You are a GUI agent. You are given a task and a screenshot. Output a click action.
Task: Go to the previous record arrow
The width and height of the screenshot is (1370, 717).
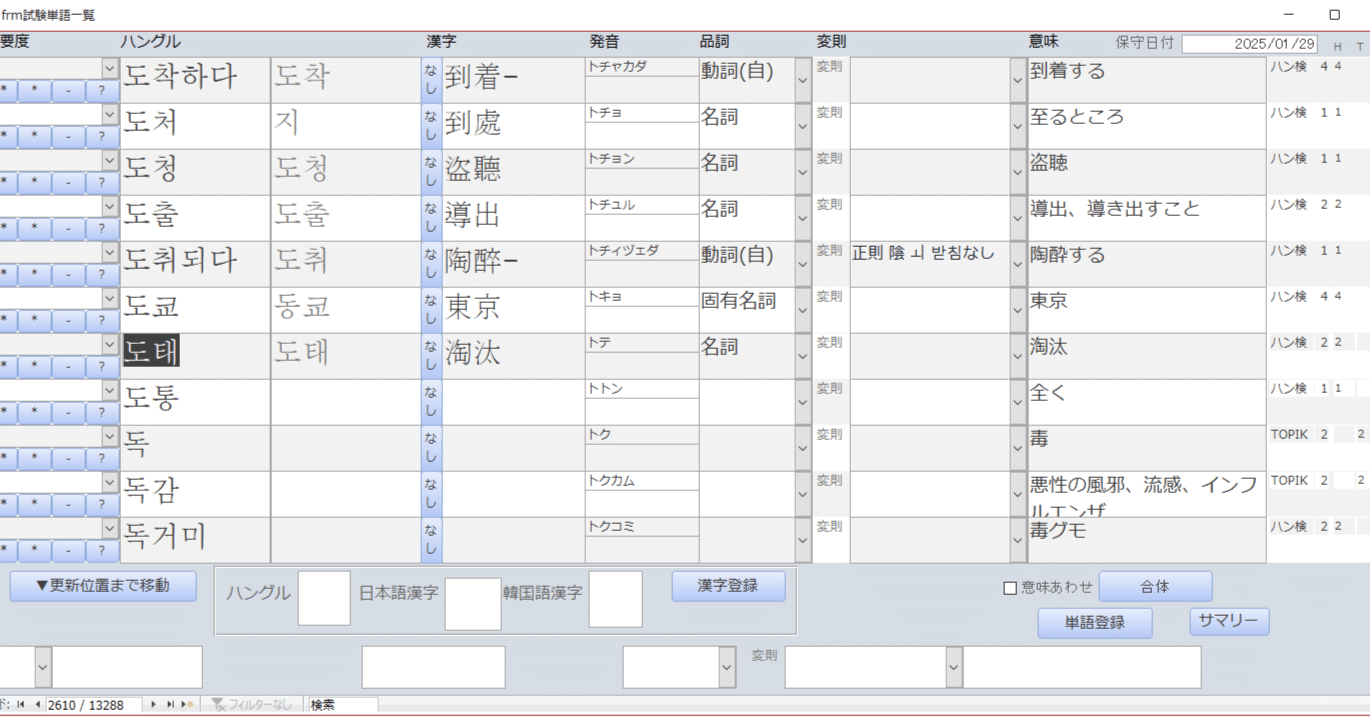(x=37, y=705)
